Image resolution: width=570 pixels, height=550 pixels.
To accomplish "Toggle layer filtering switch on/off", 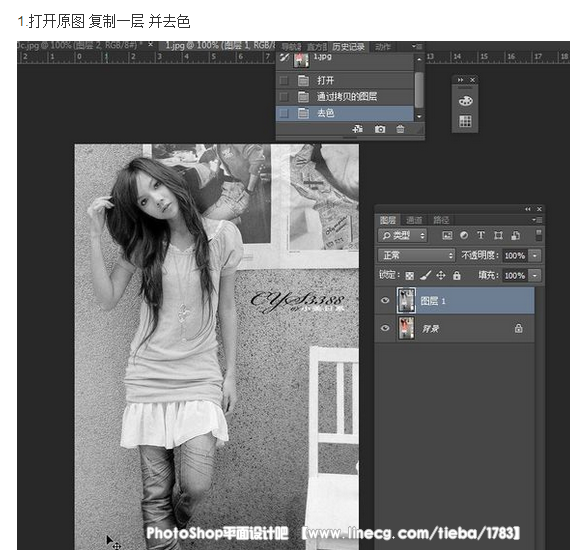I will click(539, 235).
